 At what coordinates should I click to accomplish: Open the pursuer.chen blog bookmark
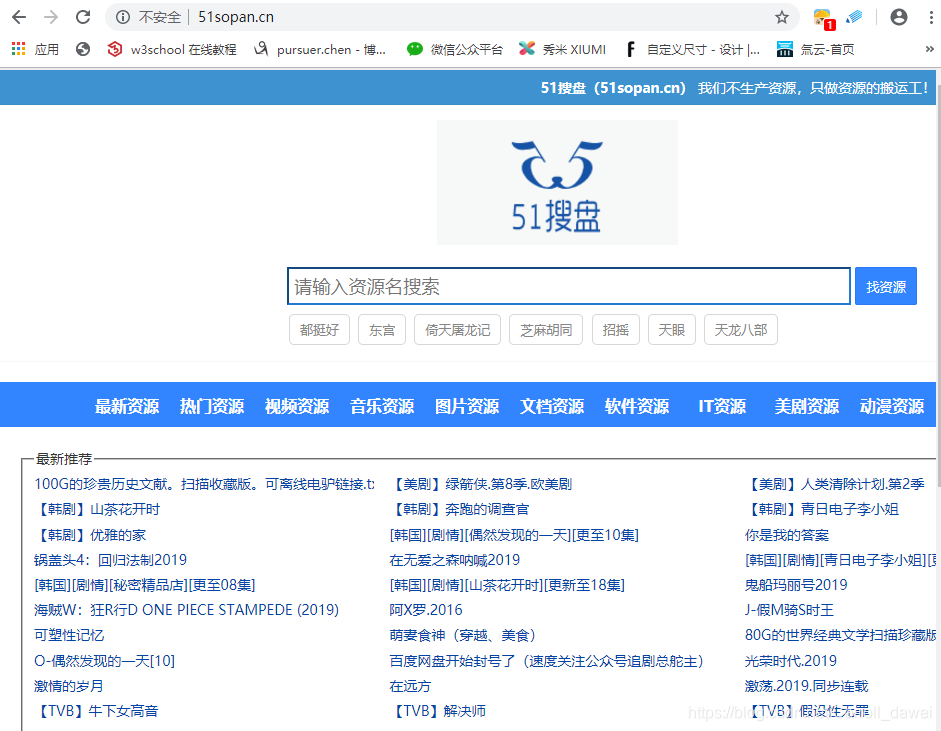[320, 49]
